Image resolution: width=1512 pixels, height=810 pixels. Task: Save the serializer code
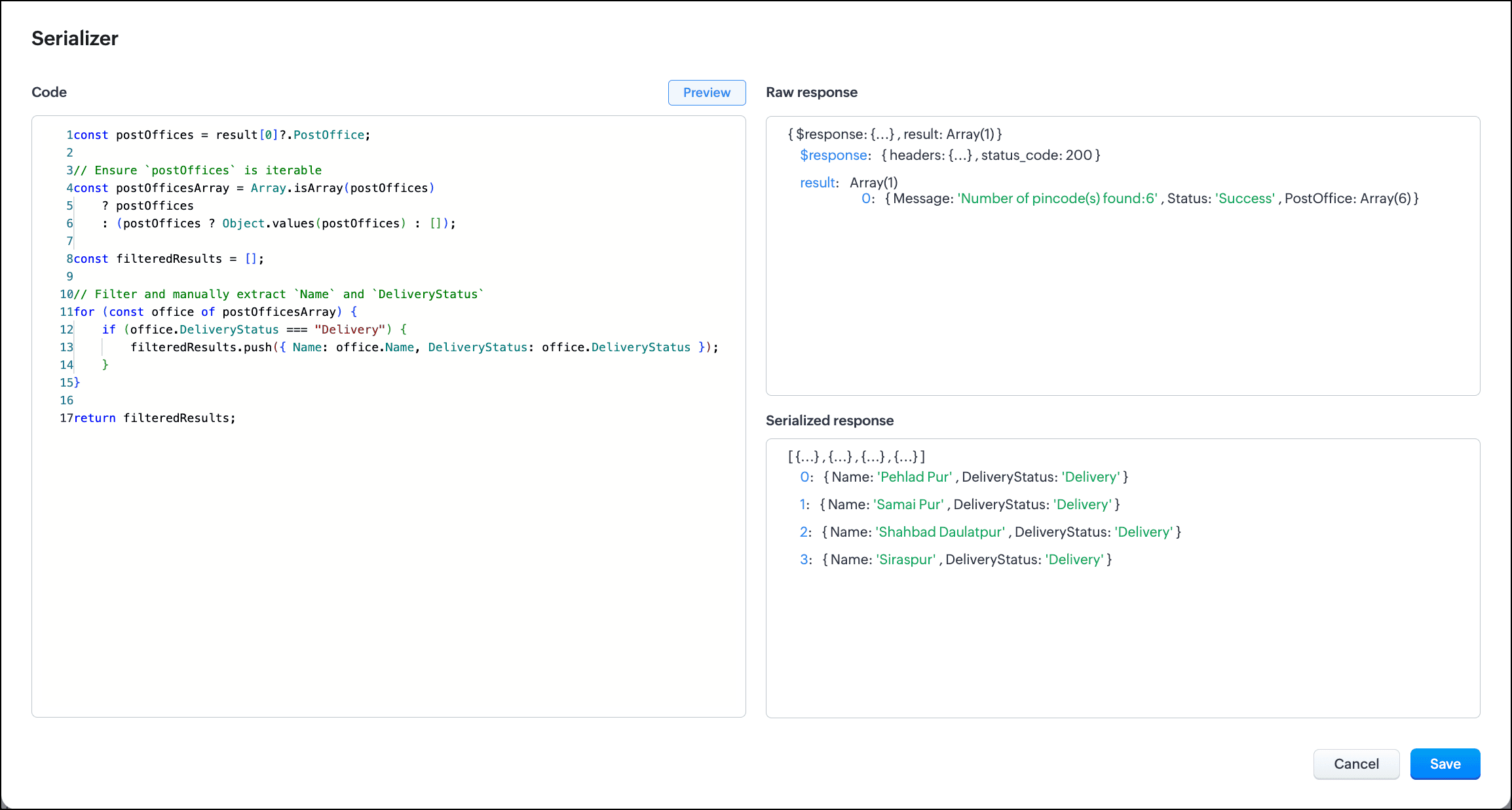pos(1445,763)
